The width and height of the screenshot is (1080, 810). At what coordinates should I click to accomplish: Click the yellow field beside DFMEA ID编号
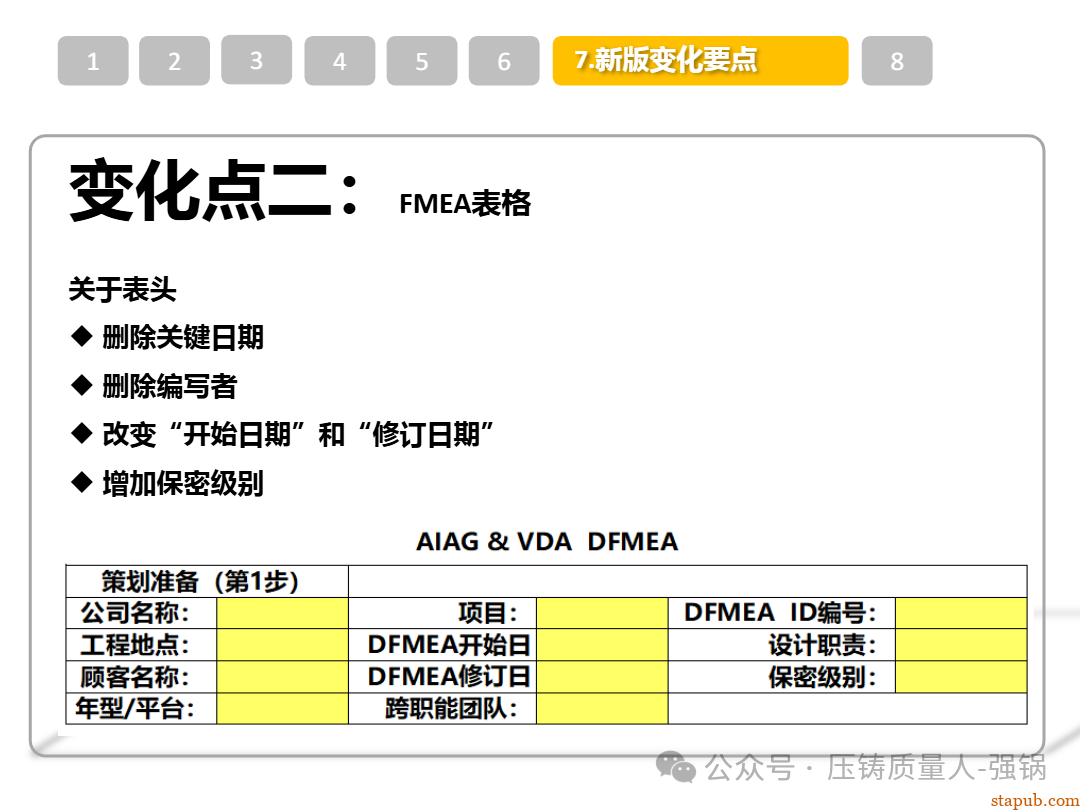(961, 613)
